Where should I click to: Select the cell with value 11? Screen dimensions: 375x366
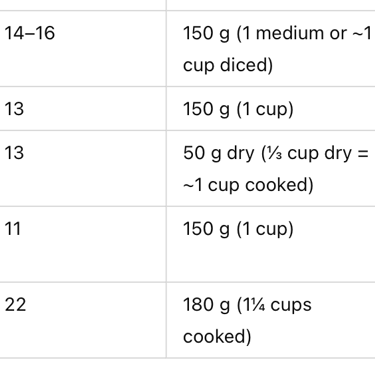83,244
